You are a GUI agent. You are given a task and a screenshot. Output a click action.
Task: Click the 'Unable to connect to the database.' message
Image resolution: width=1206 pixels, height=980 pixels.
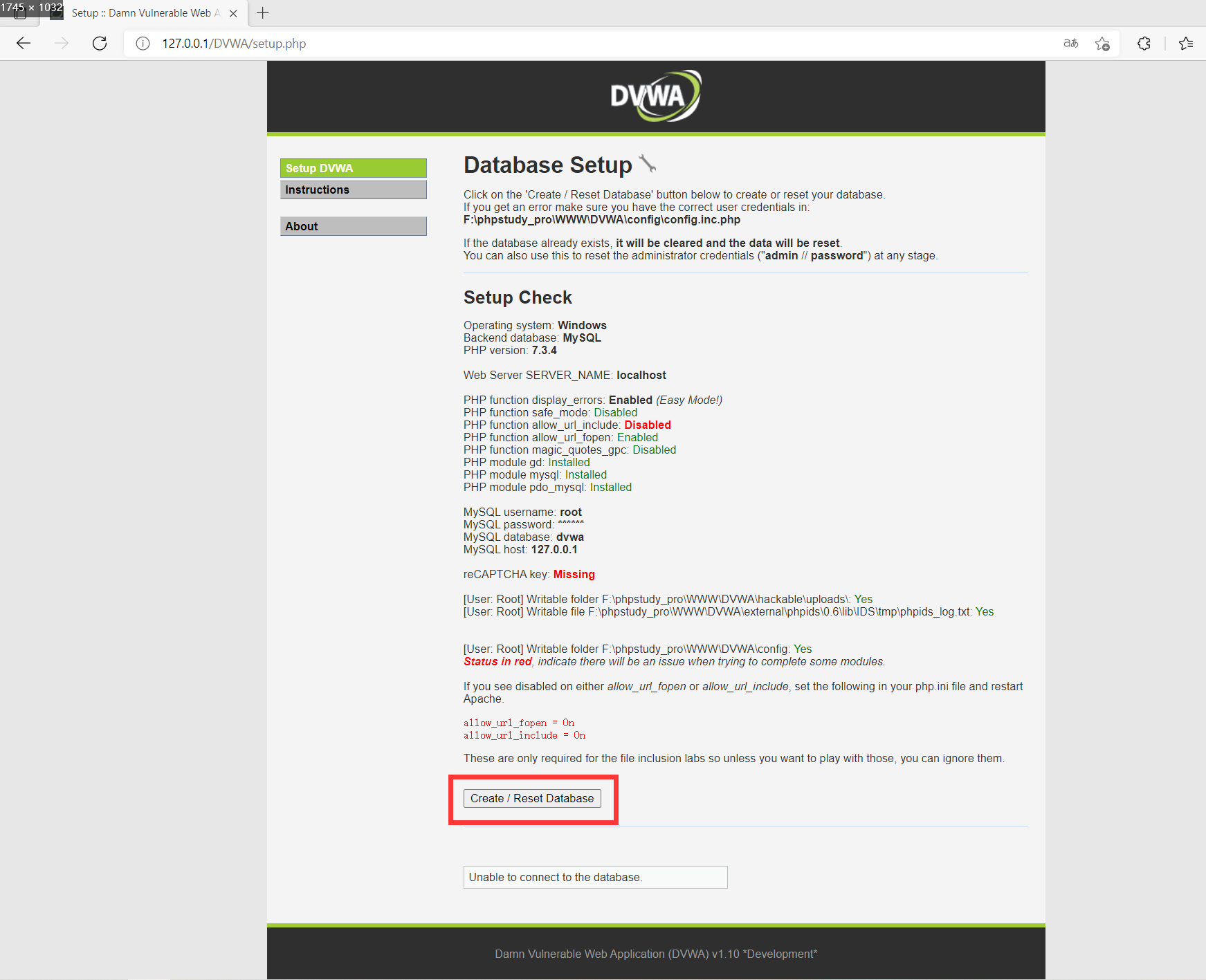point(595,877)
